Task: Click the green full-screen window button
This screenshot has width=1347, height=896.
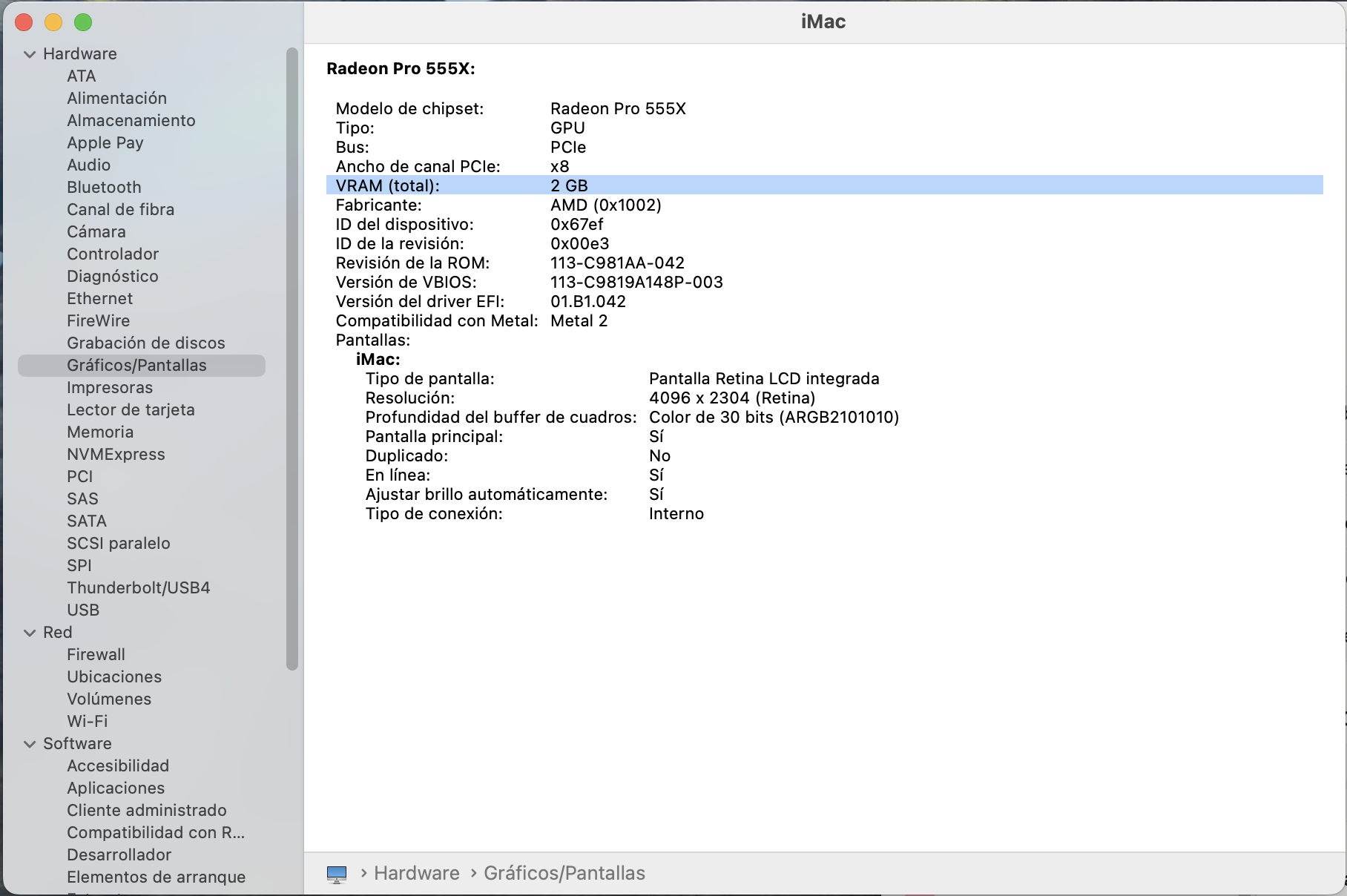Action: (83, 22)
